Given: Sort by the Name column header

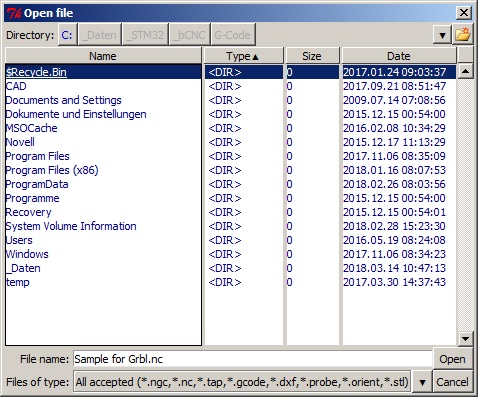Looking at the screenshot, I should 103,56.
